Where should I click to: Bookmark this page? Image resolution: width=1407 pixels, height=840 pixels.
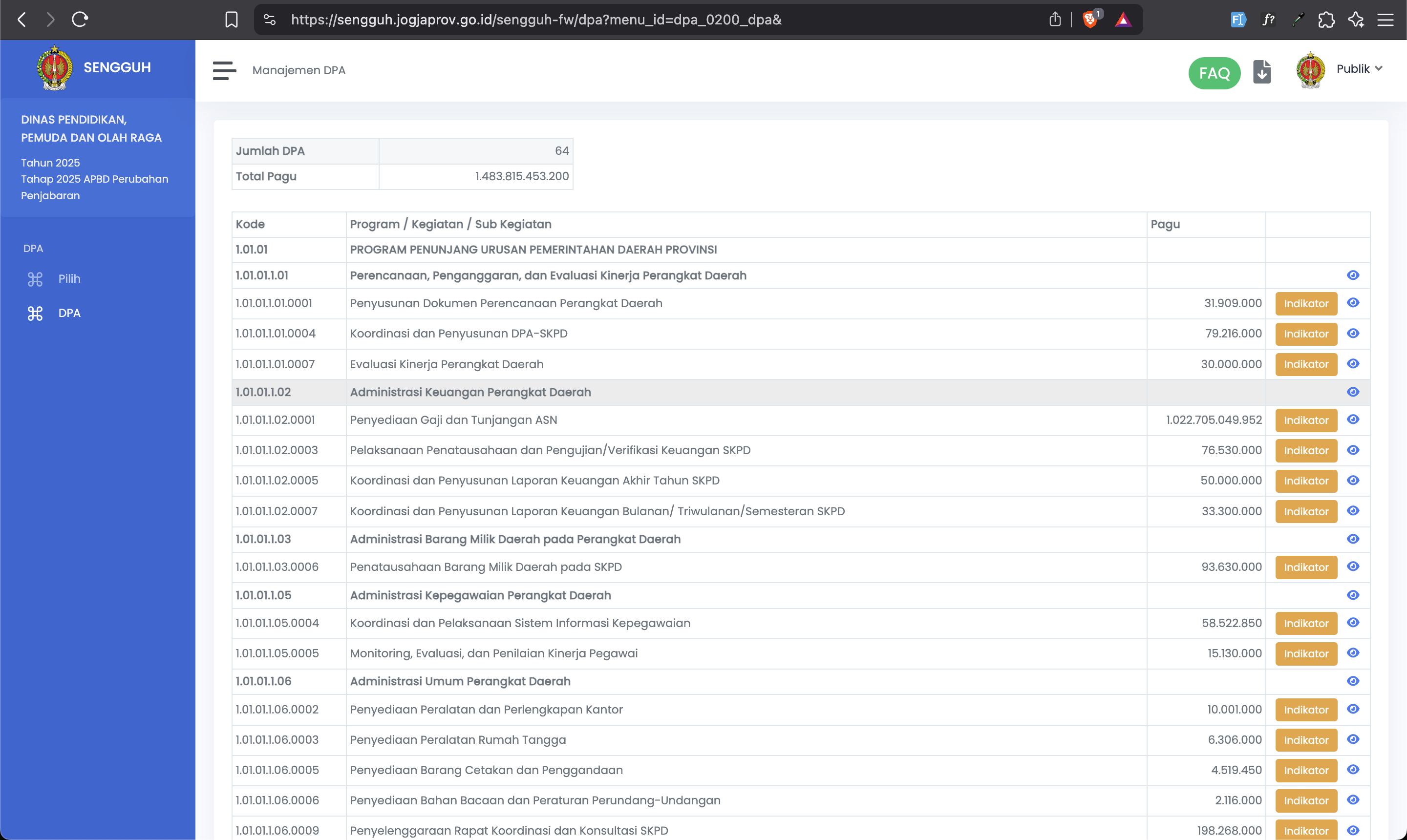pos(231,20)
